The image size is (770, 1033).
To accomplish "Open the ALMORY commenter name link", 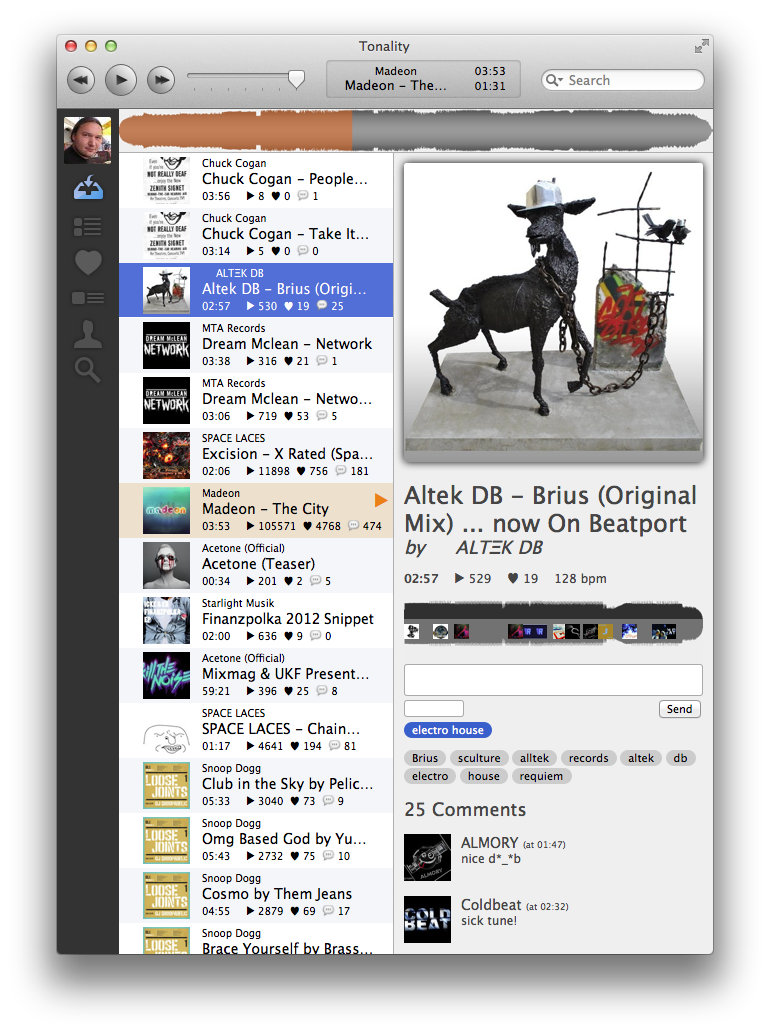I will click(489, 843).
